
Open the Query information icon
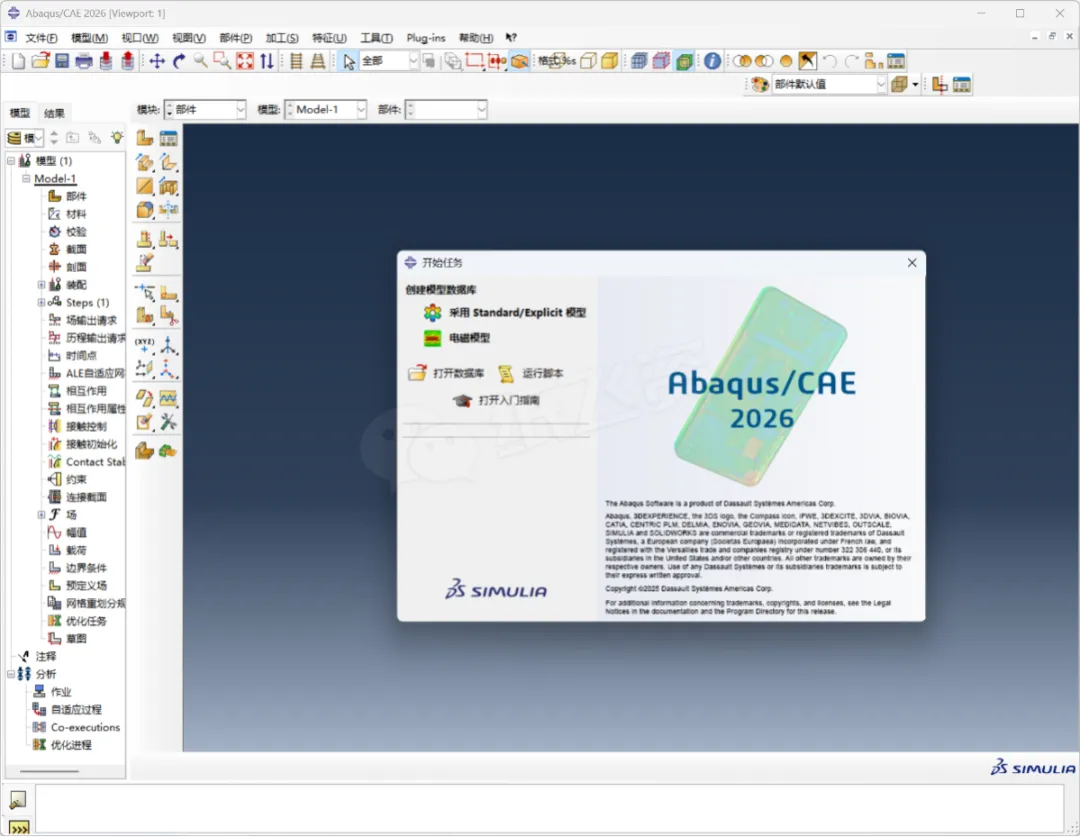coord(712,61)
